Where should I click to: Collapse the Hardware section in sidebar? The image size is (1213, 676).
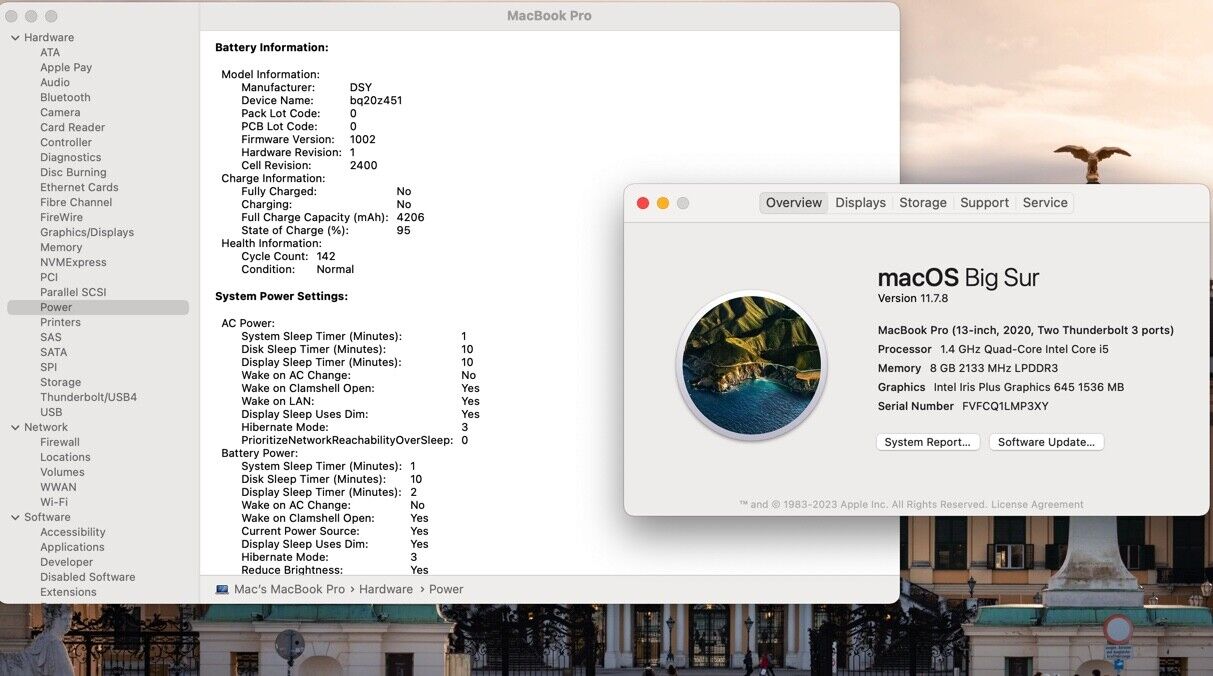click(15, 38)
